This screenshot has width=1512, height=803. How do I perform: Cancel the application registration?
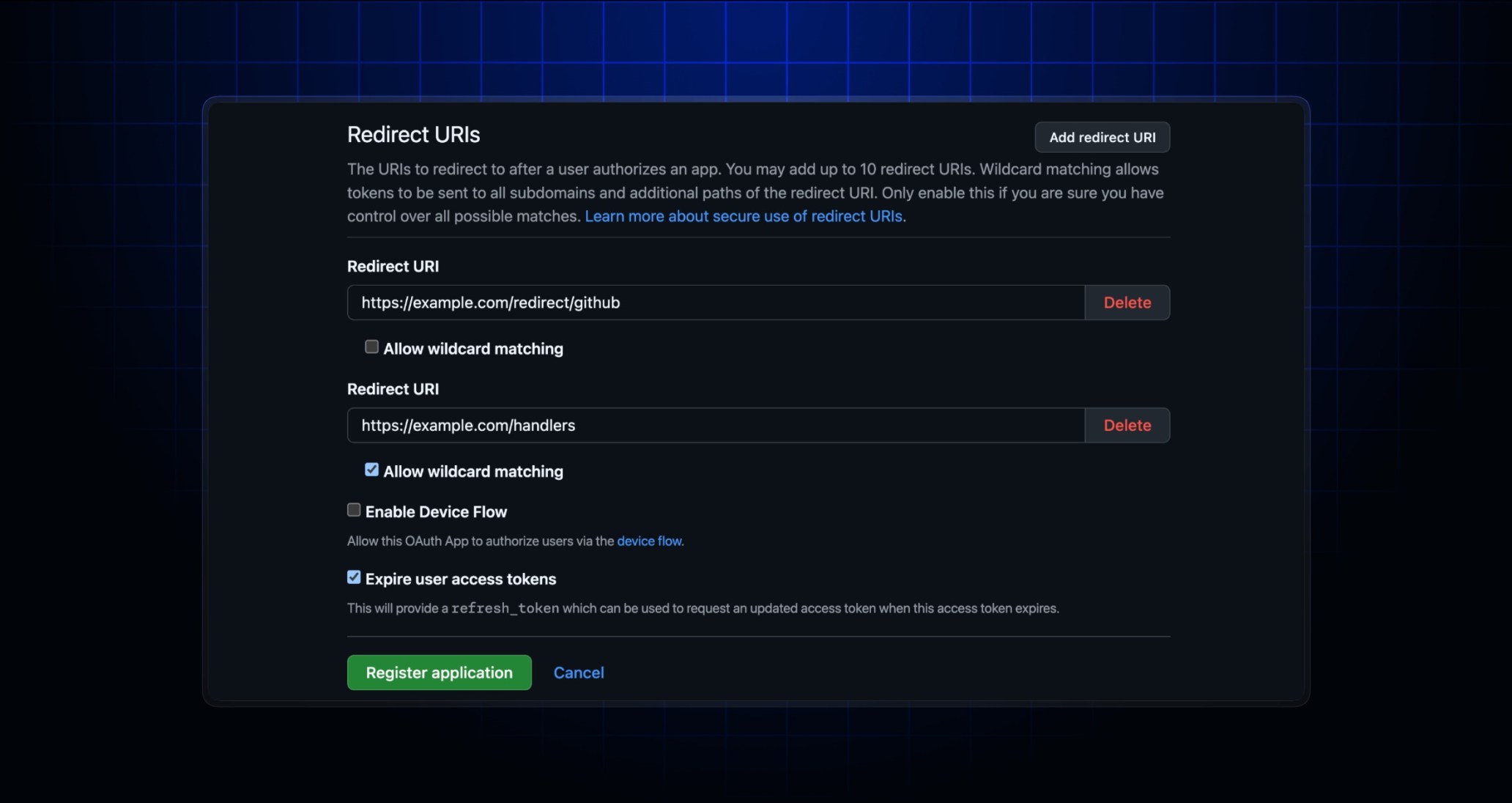(x=579, y=673)
